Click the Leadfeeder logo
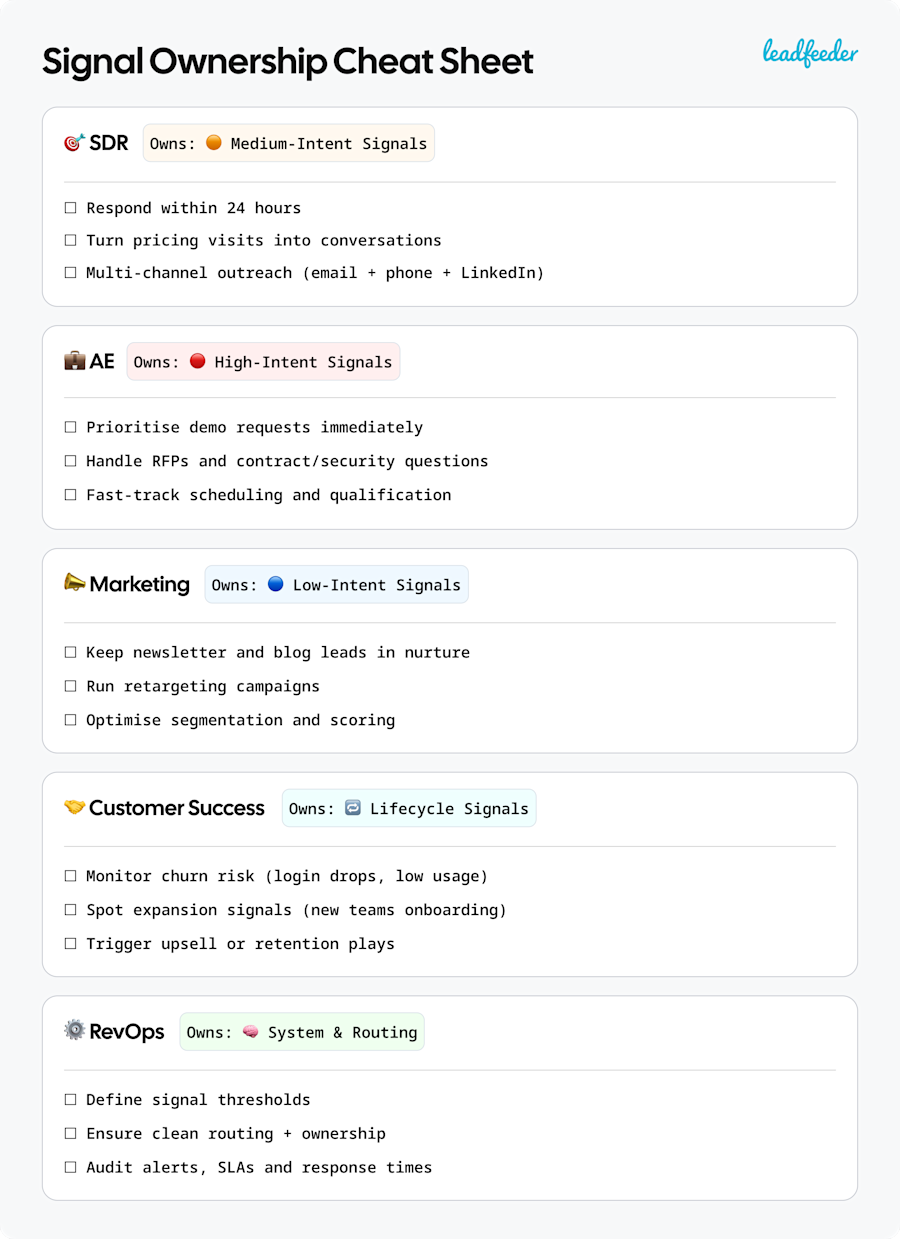 pos(810,53)
